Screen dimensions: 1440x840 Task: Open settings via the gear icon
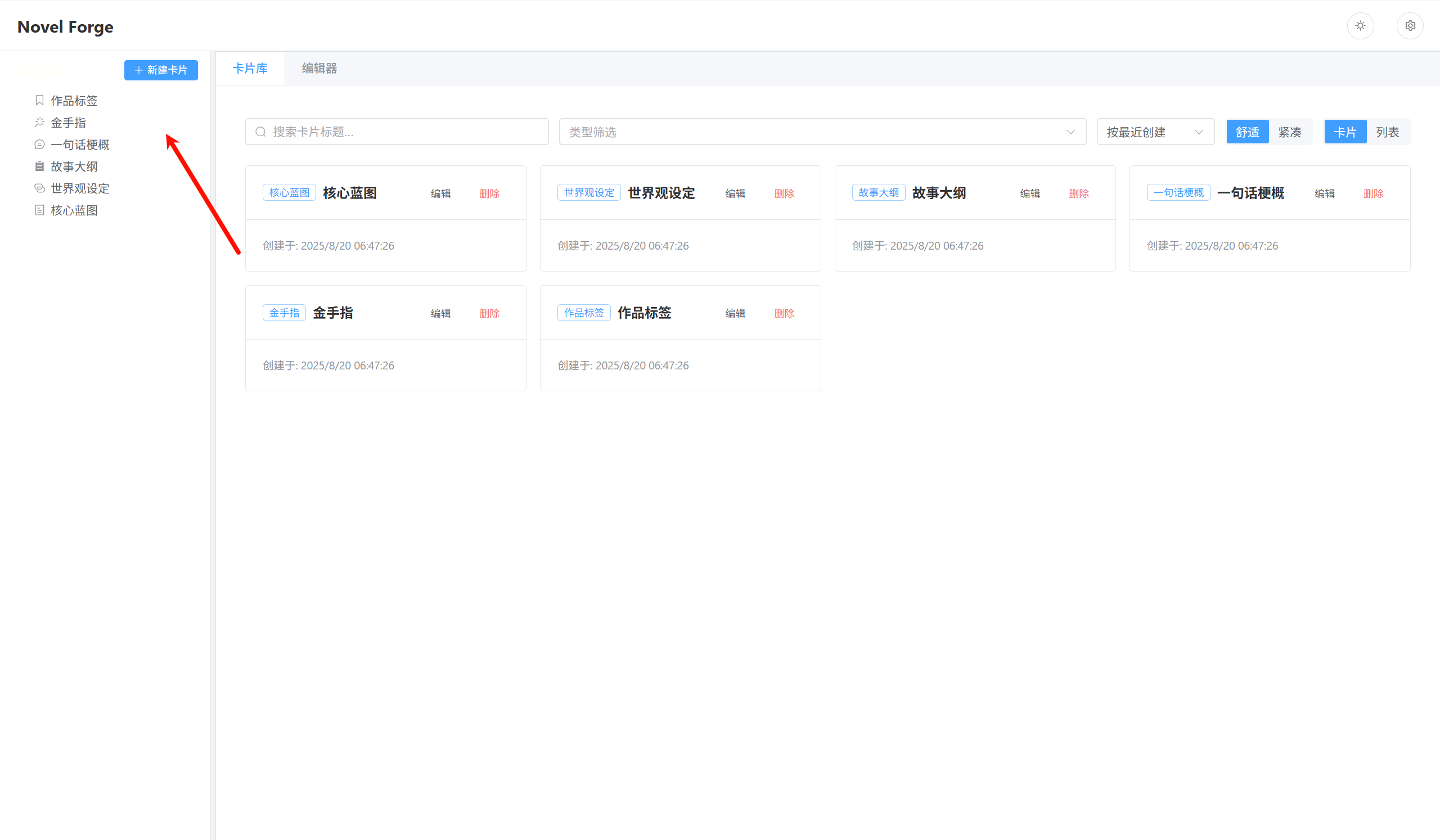1410,26
